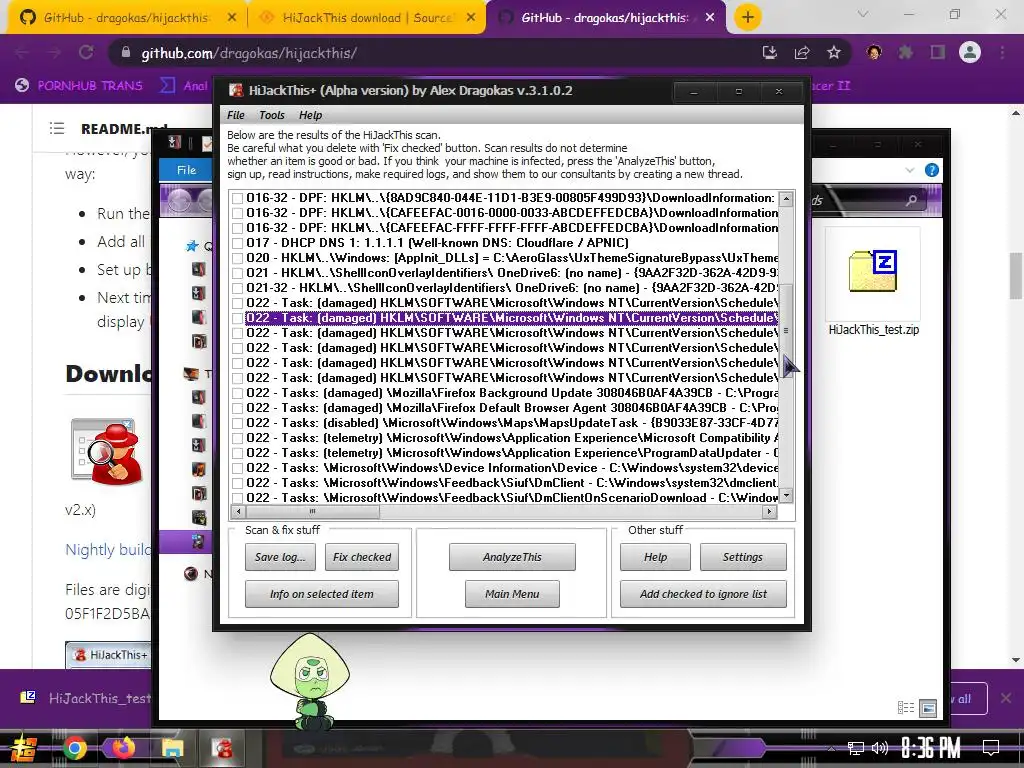The image size is (1024, 768).
Task: Open HiJackThis_test.zip file in Explorer window
Action: pyautogui.click(x=873, y=282)
